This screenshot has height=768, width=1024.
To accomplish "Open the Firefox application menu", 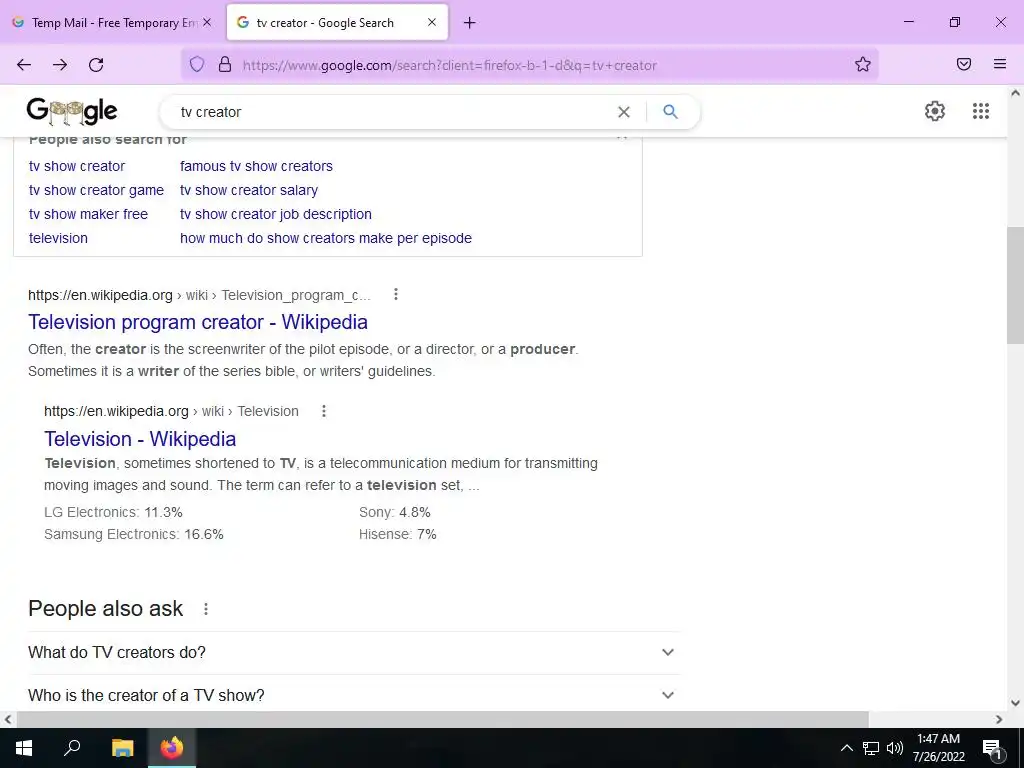I will click(1000, 64).
